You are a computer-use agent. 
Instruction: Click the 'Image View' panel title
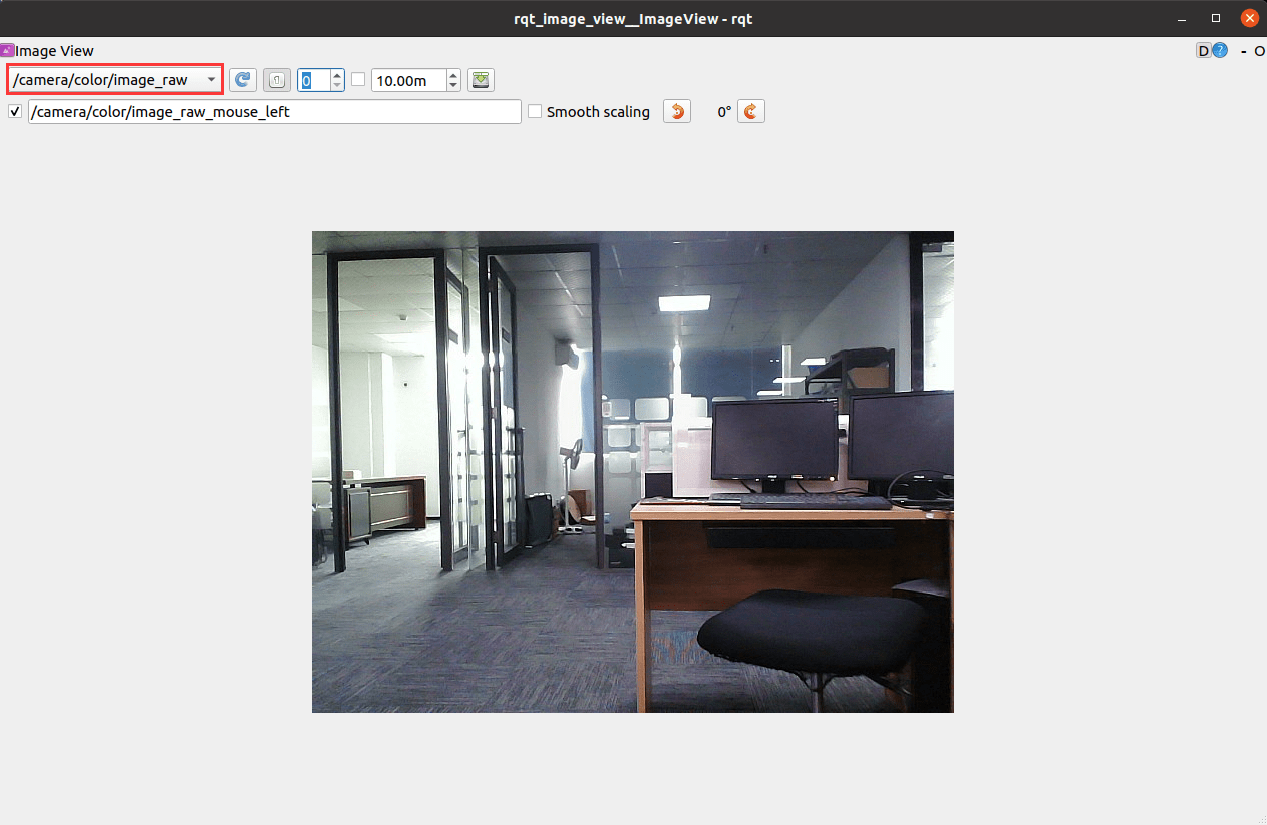[54, 51]
